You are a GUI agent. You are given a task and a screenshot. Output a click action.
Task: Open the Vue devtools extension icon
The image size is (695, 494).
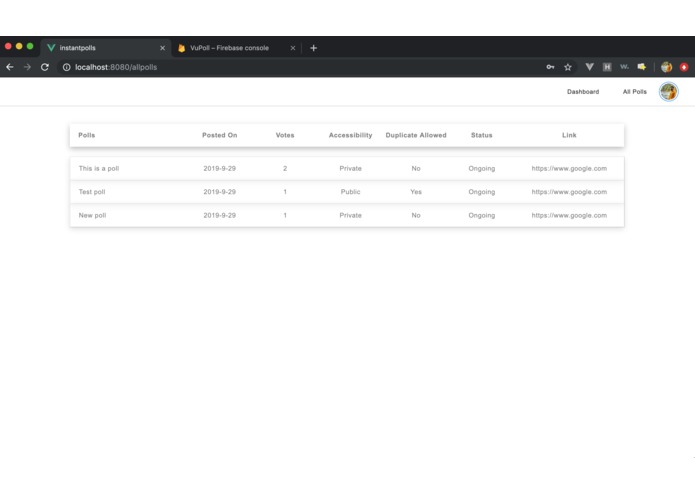590,67
